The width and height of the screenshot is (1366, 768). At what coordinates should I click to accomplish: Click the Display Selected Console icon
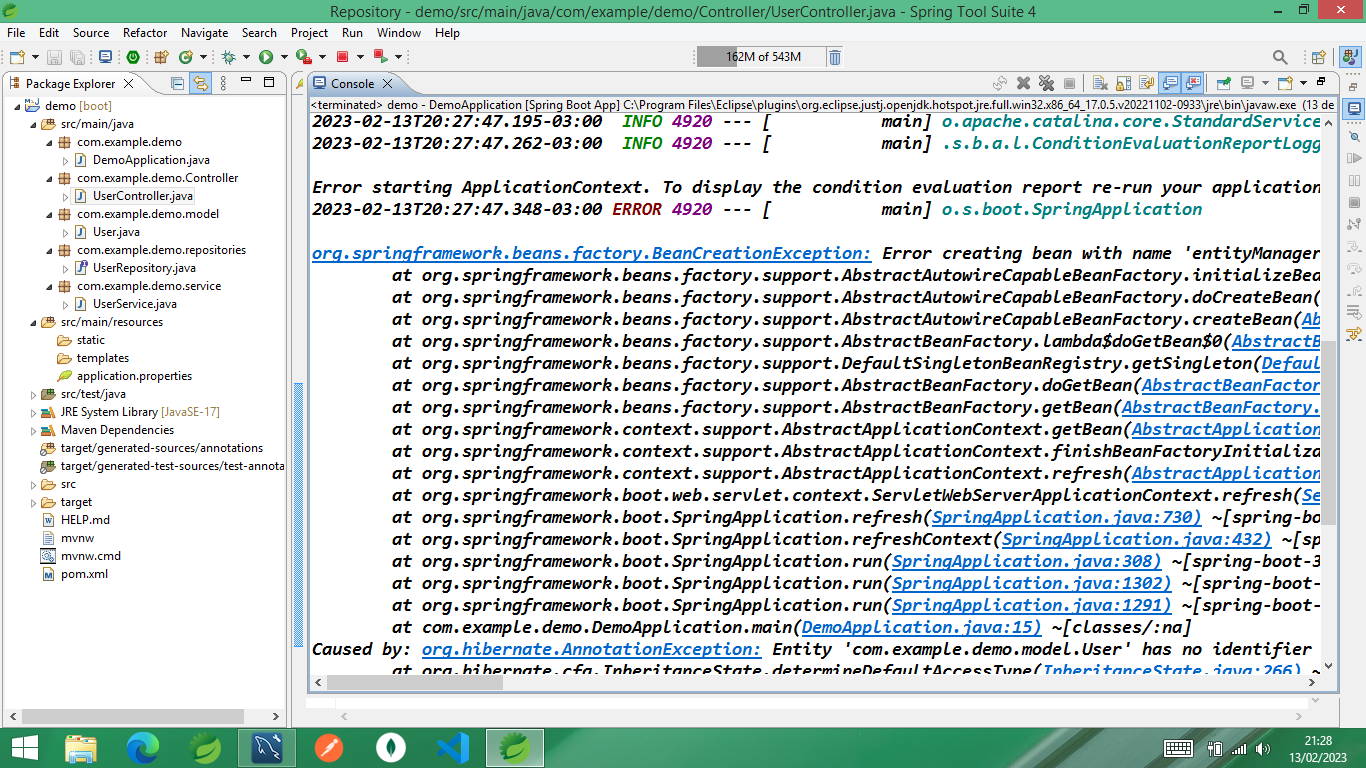click(x=1247, y=83)
